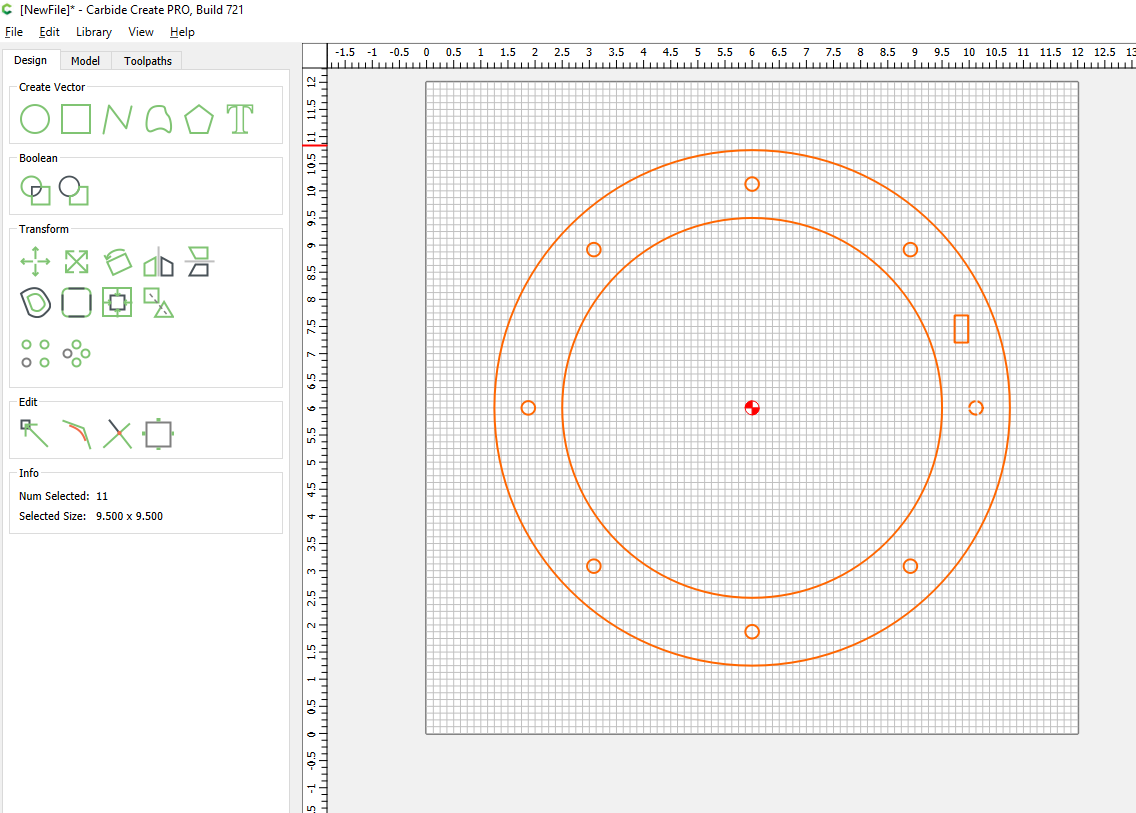
Task: Use the Offset Vectors tool
Action: [35, 302]
